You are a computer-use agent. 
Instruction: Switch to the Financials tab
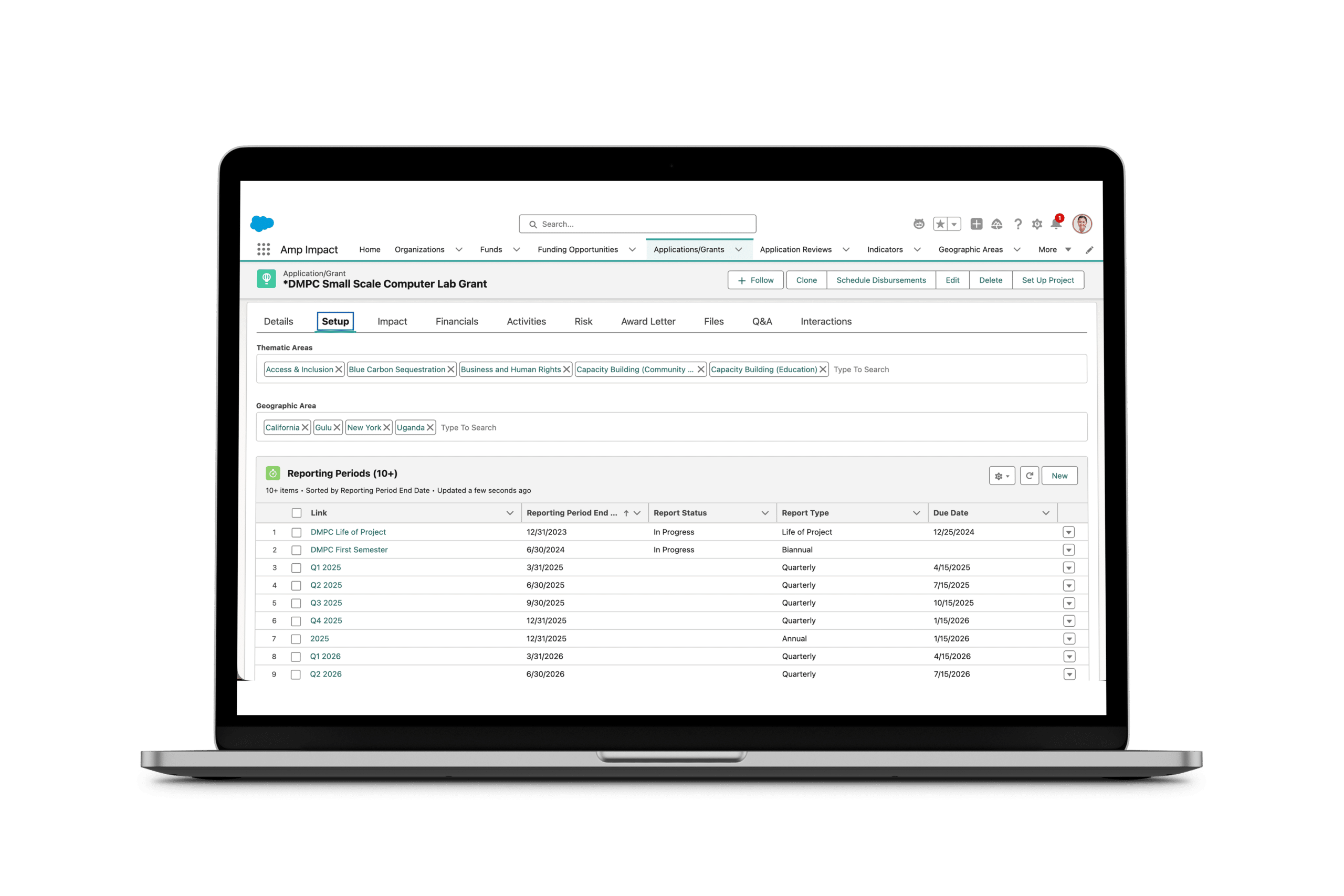coord(457,321)
